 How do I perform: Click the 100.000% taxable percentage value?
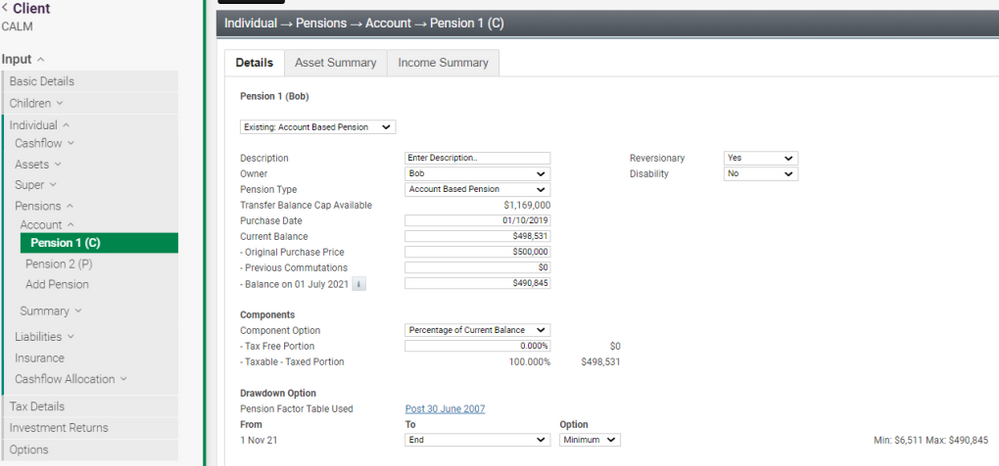click(529, 362)
